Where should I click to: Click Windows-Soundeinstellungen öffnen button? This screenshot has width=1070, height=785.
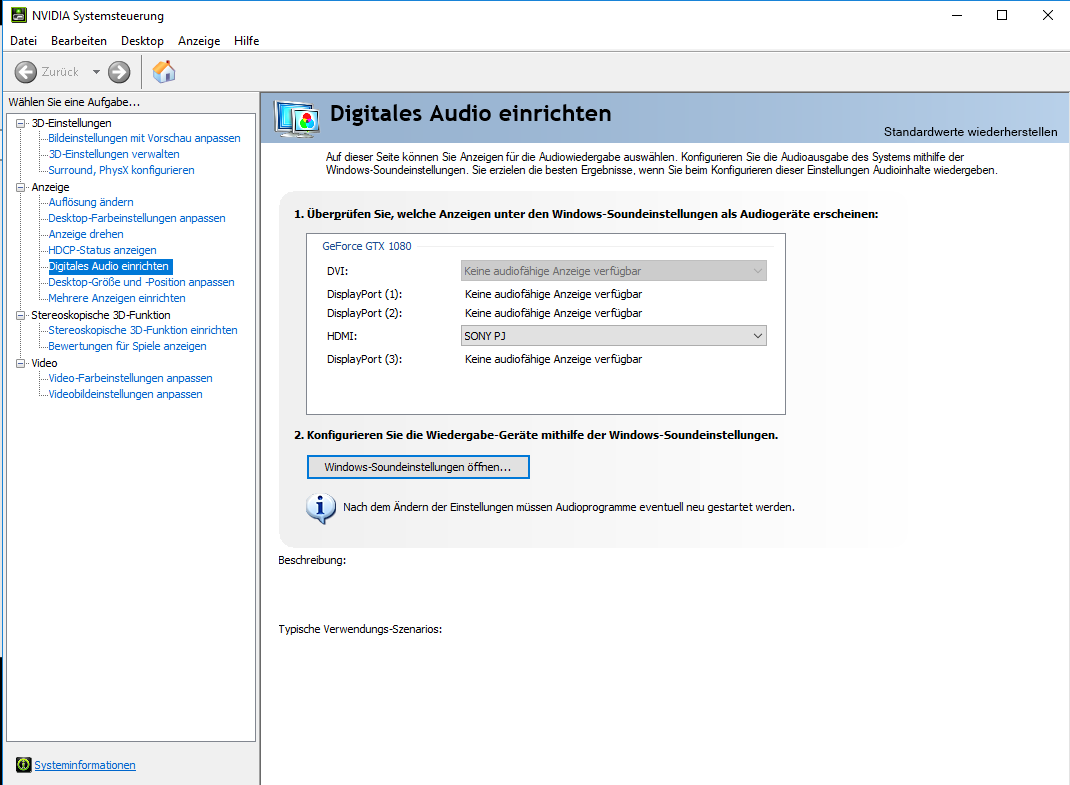[x=418, y=467]
